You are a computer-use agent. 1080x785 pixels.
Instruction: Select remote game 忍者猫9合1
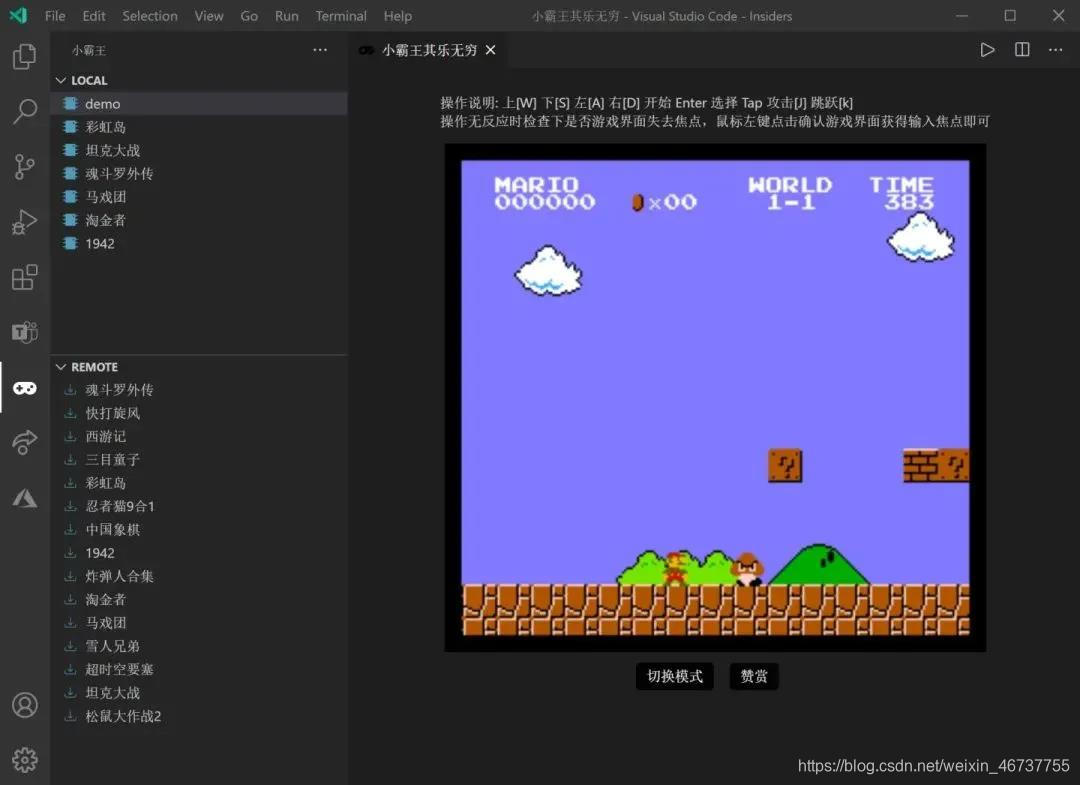coord(199,506)
